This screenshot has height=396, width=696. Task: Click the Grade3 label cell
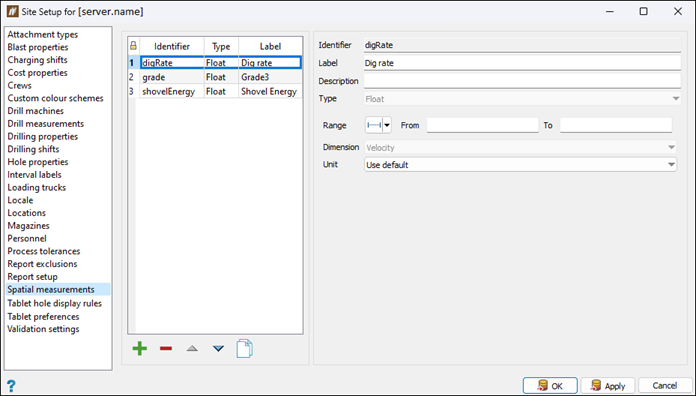pyautogui.click(x=270, y=77)
